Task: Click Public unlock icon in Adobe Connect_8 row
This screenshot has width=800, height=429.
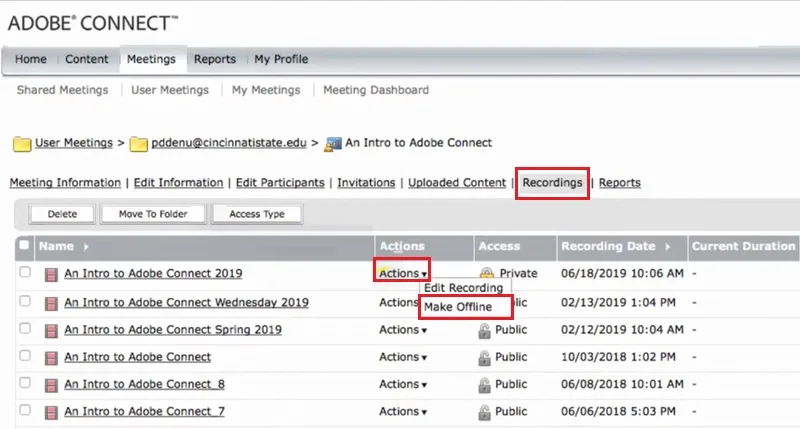Action: click(484, 385)
